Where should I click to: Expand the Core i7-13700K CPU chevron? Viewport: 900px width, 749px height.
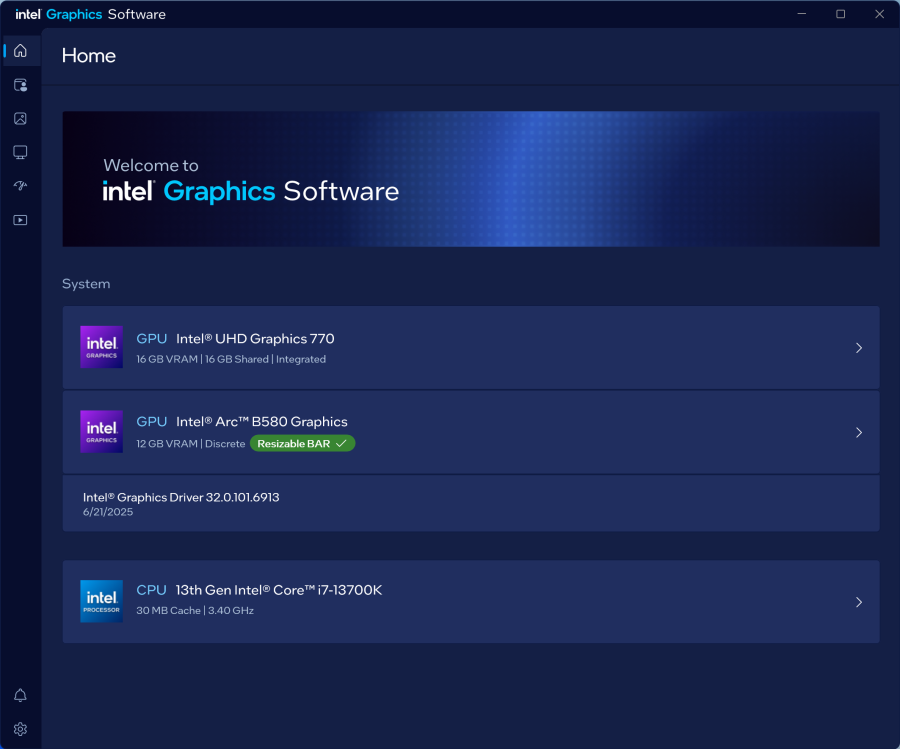[859, 602]
